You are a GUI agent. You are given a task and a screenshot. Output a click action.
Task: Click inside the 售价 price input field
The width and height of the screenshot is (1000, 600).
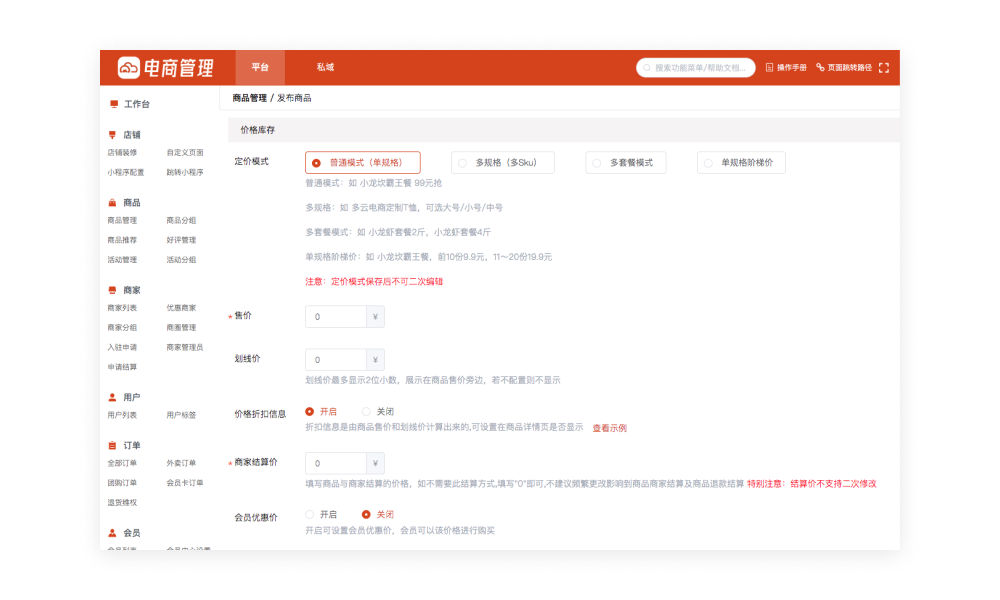pyautogui.click(x=335, y=315)
